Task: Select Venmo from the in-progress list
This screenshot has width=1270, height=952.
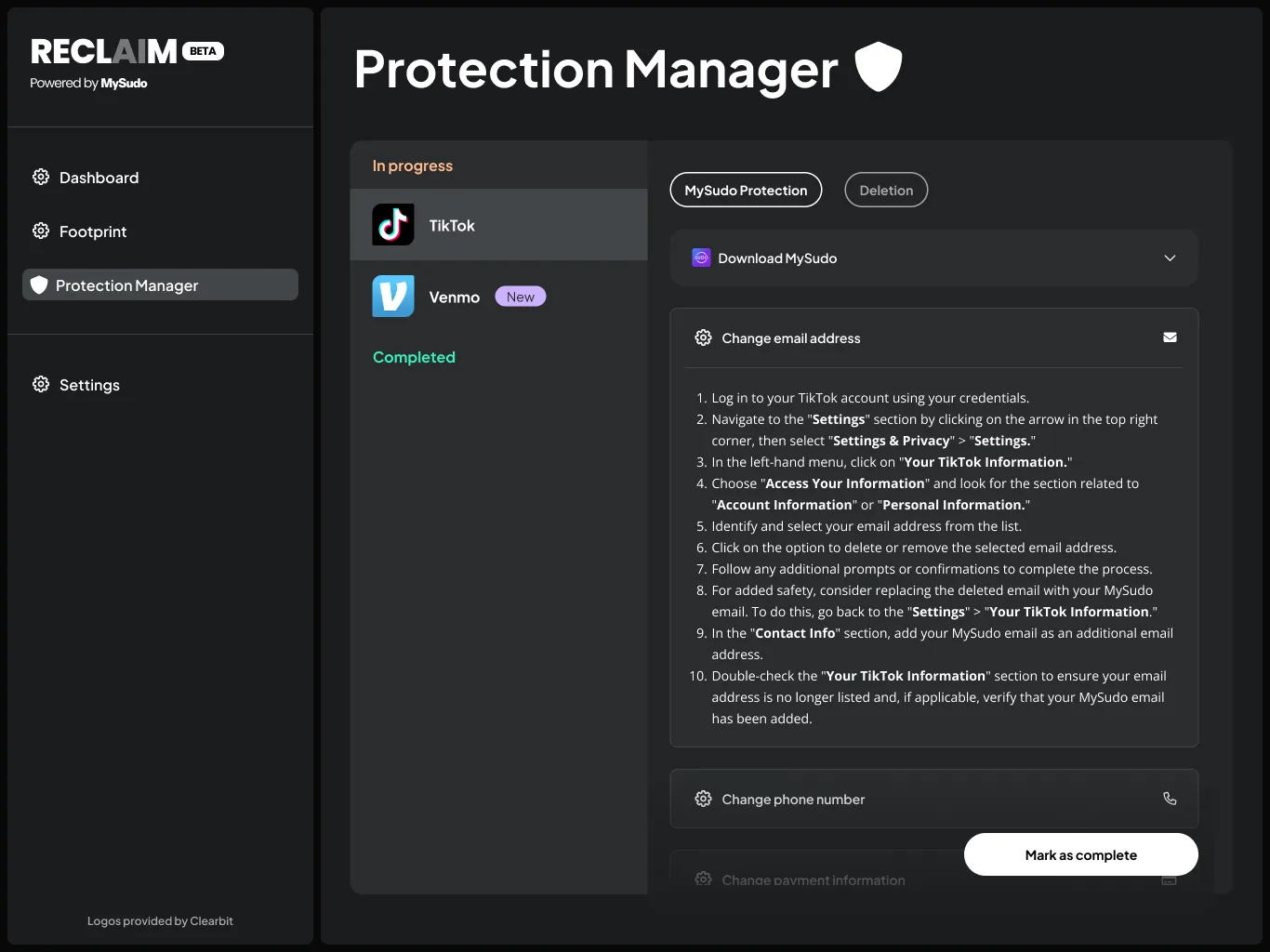Action: (454, 297)
